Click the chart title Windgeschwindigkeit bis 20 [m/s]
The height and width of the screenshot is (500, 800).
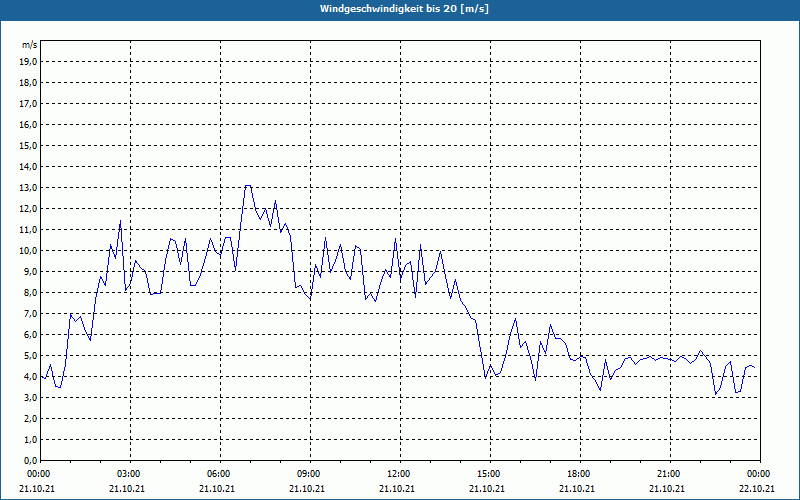coord(404,9)
